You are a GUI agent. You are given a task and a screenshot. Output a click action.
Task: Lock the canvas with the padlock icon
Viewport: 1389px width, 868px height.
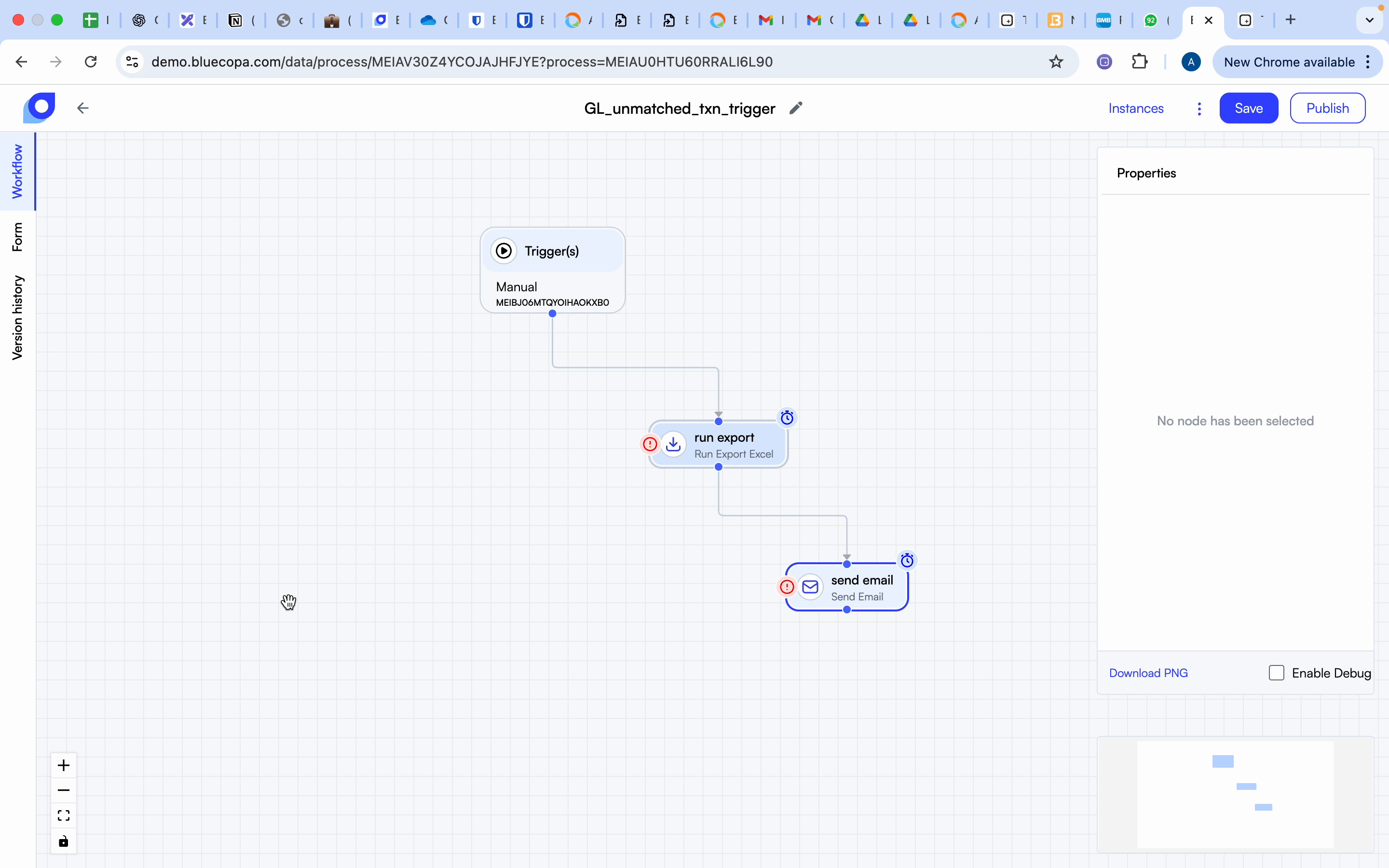[63, 841]
